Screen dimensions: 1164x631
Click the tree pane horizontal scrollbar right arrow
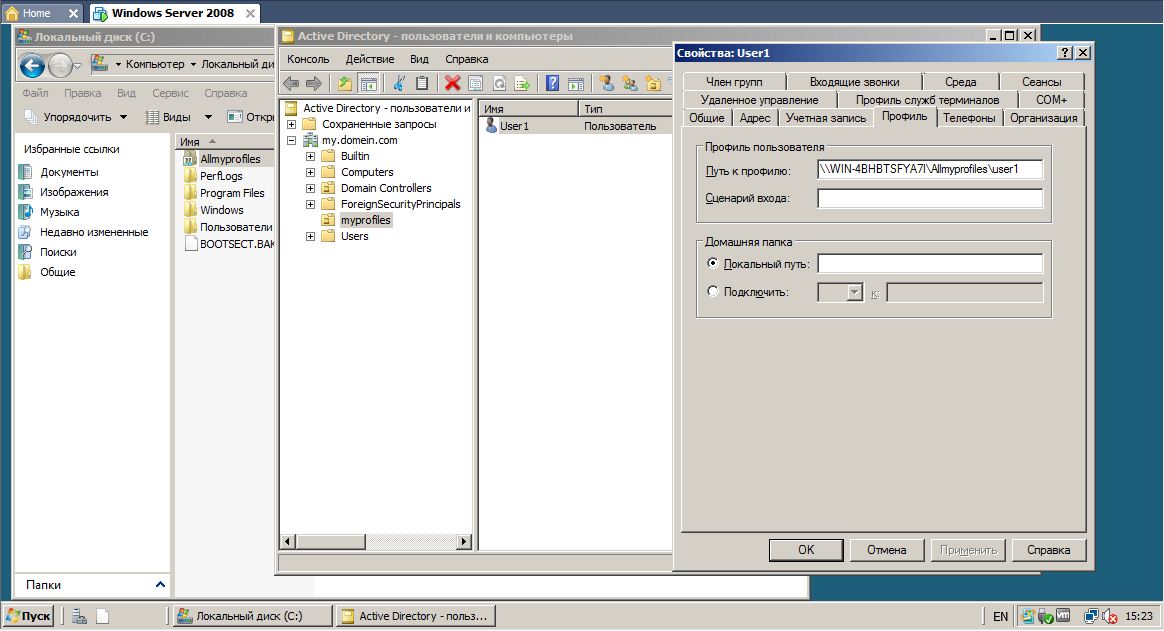coord(464,542)
